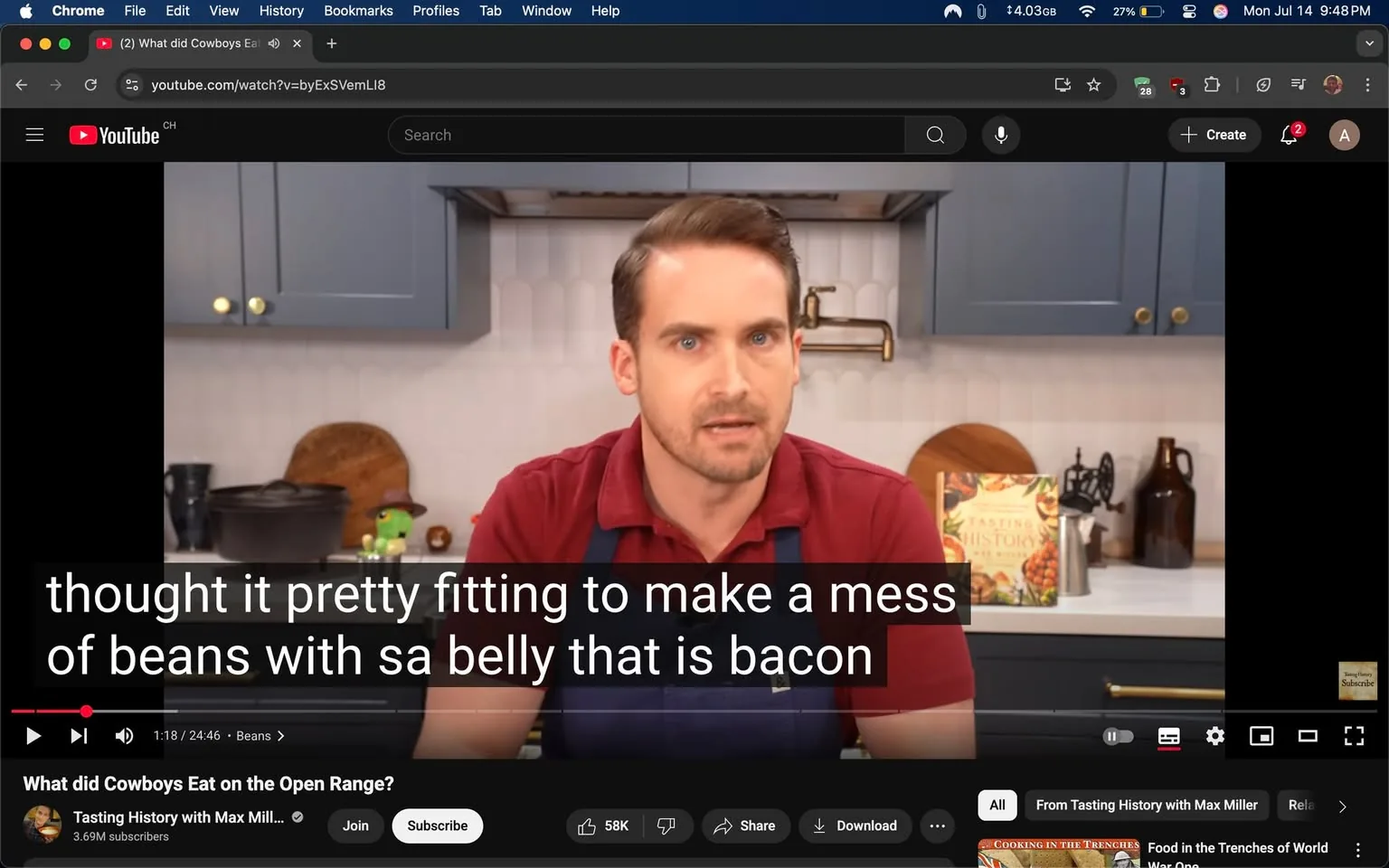Open the Bookmarks menu

click(358, 11)
